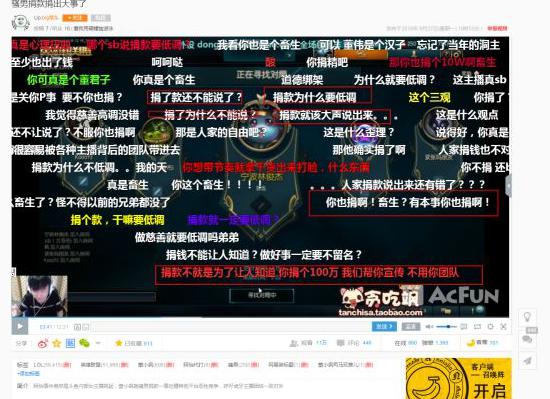Click the yellow star share icon
This screenshot has width=550, height=399.
click(56, 343)
